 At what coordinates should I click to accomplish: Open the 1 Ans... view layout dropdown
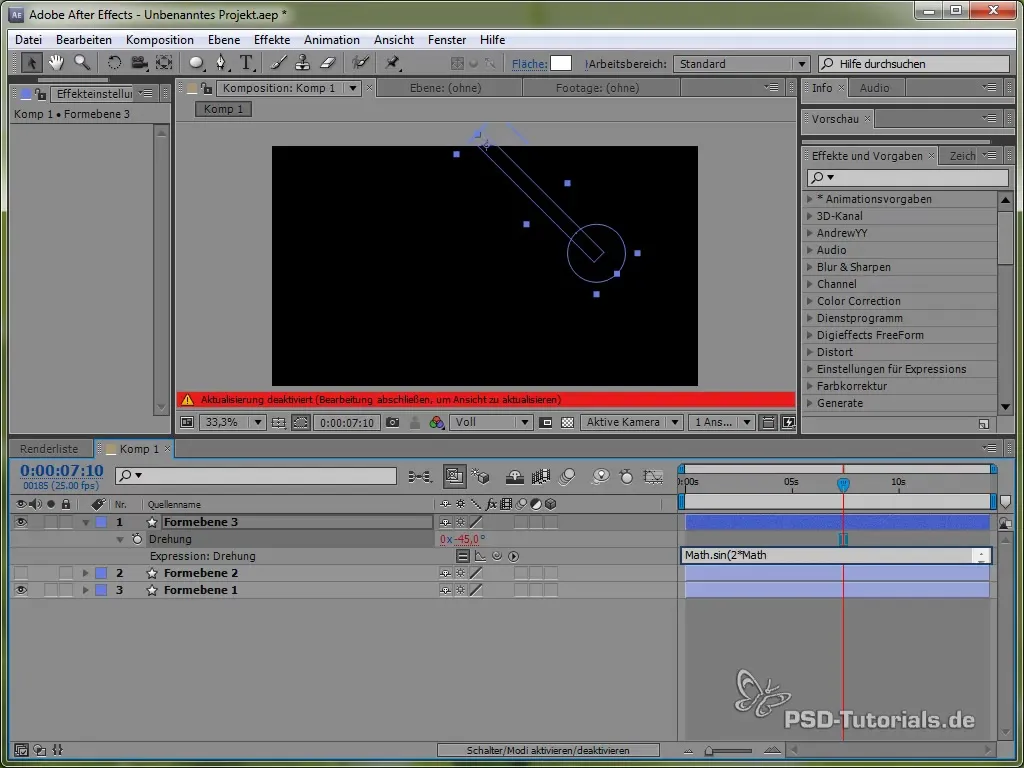tap(721, 423)
